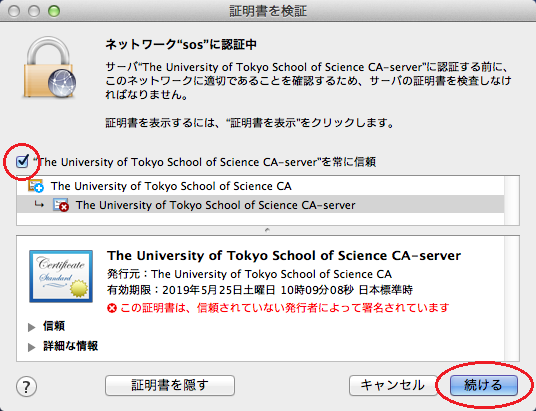
Task: Click the root CA certificate icon with blue plus
Action: pos(36,186)
